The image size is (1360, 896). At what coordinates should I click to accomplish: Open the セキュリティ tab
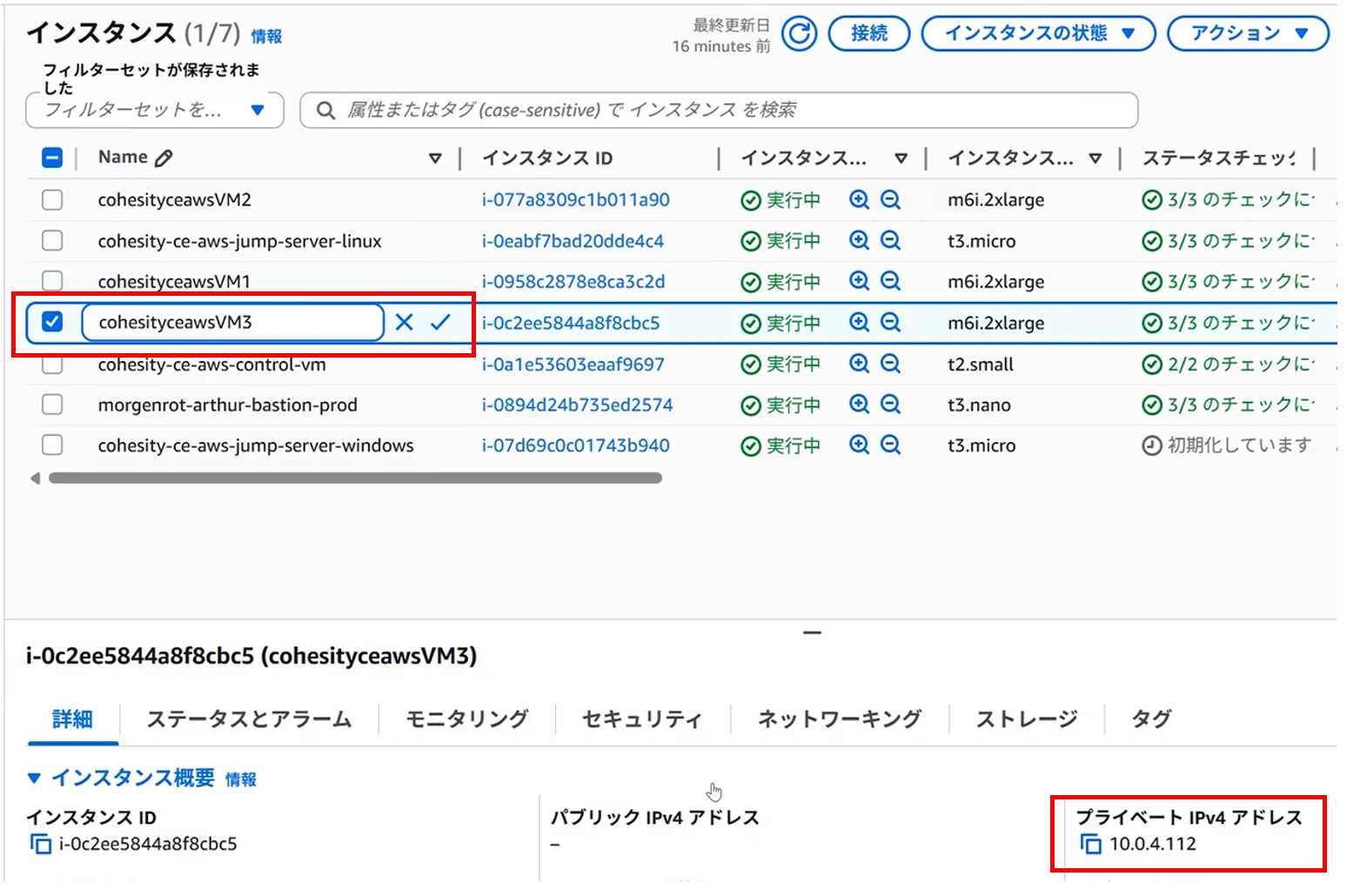coord(642,719)
